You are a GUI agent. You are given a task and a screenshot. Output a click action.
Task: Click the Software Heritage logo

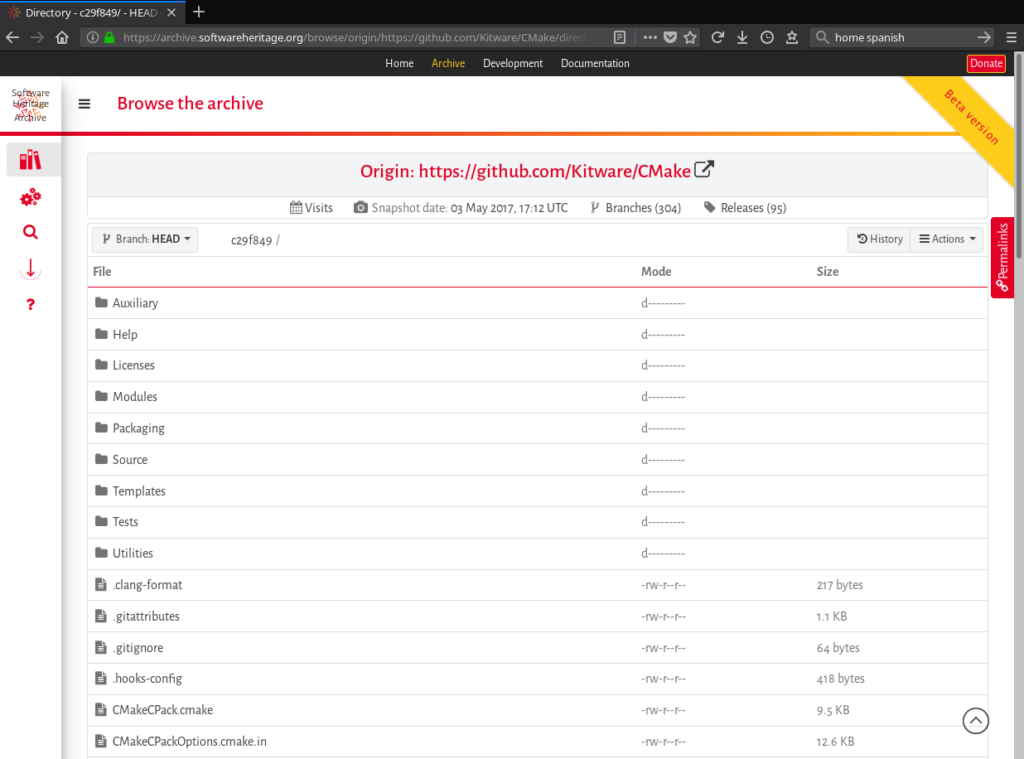[x=30, y=103]
